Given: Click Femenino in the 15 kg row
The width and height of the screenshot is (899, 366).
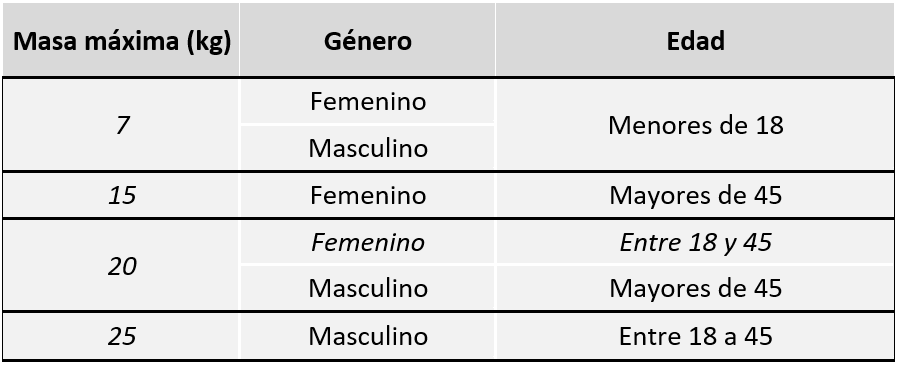Looking at the screenshot, I should tap(368, 195).
